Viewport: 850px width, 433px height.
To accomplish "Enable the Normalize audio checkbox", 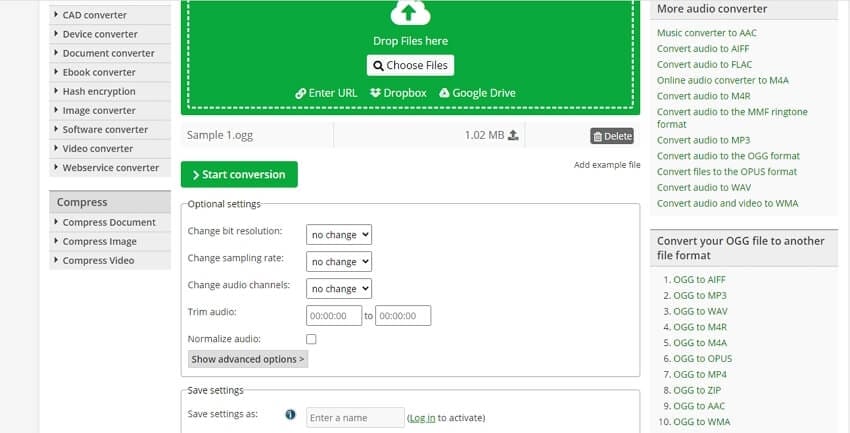I will 311,339.
